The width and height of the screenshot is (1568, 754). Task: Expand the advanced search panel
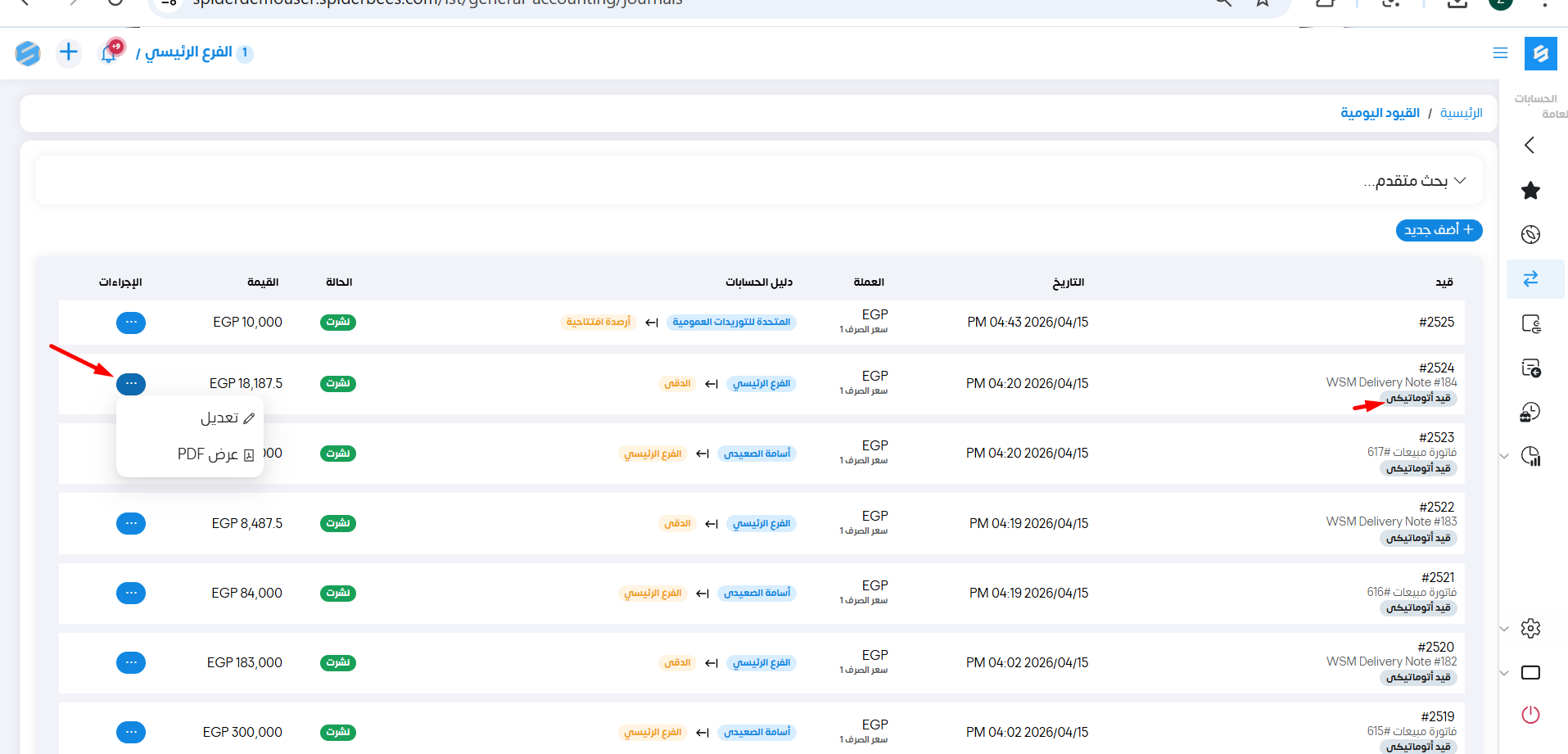pos(1415,181)
